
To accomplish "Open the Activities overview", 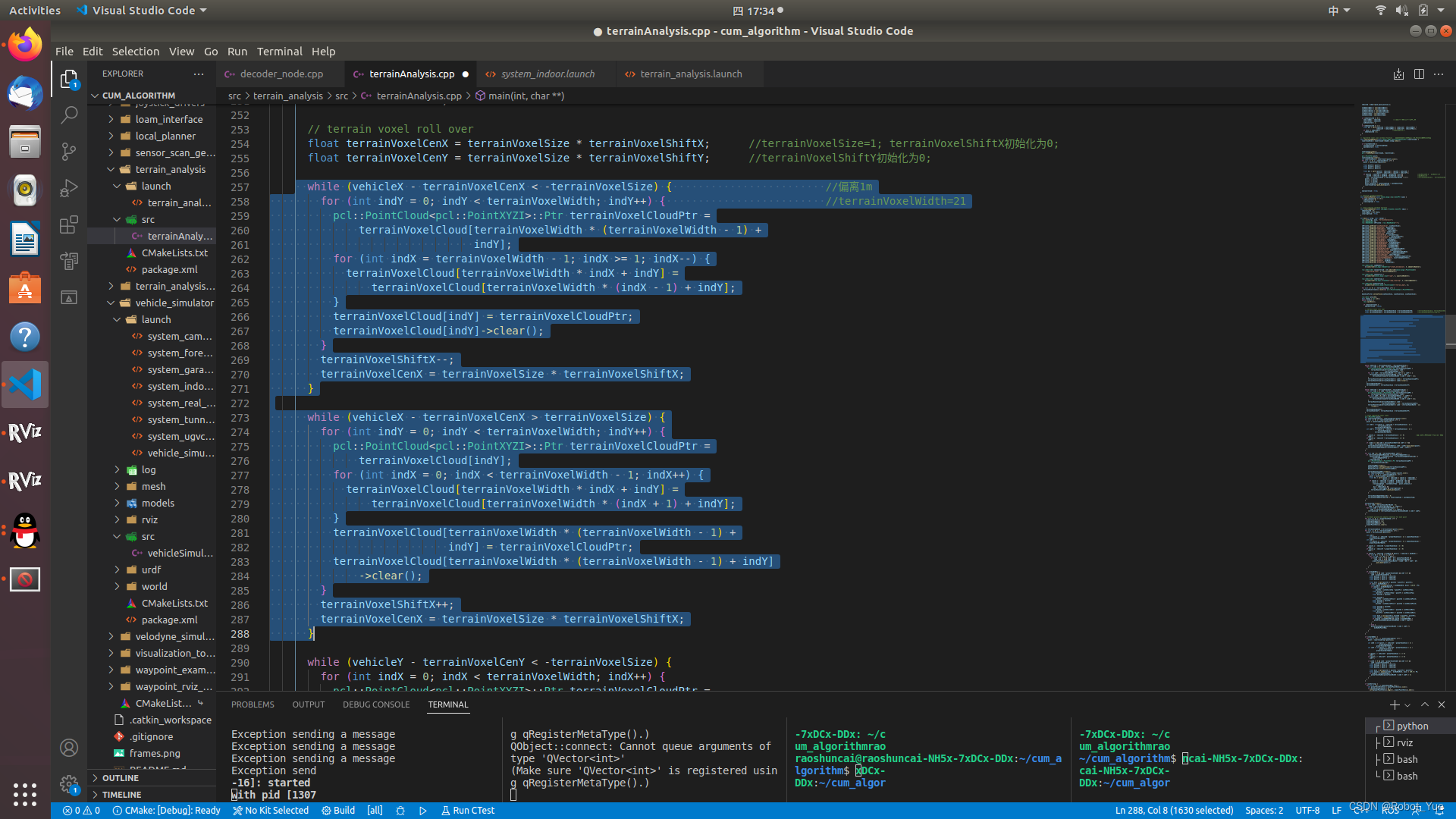I will tap(35, 11).
